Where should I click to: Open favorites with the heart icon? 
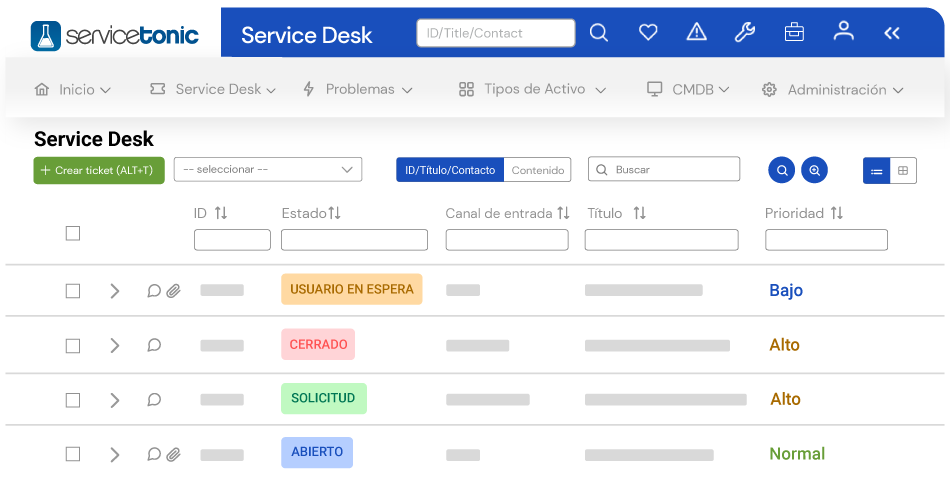tap(648, 32)
